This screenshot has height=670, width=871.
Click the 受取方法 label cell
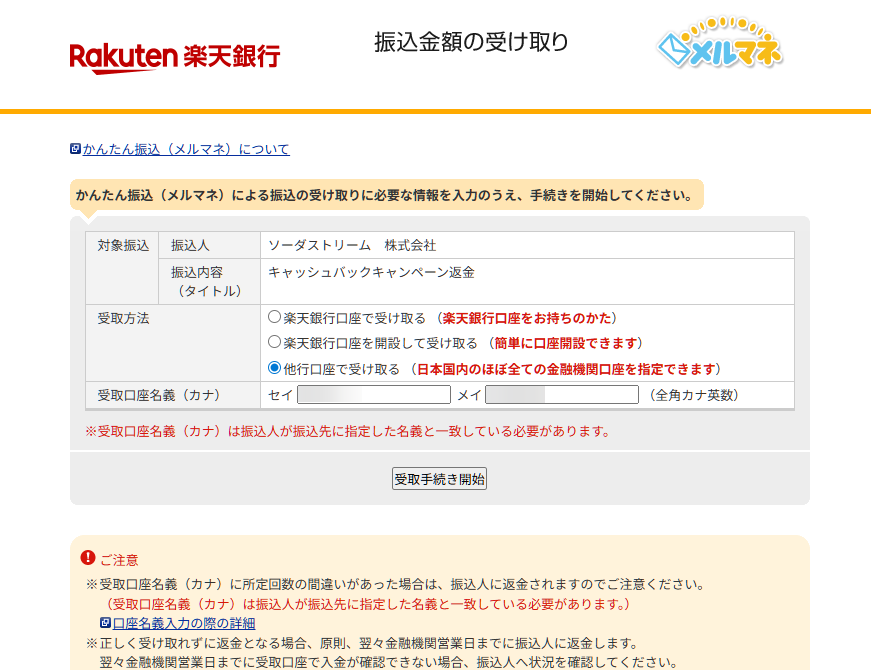(x=123, y=319)
